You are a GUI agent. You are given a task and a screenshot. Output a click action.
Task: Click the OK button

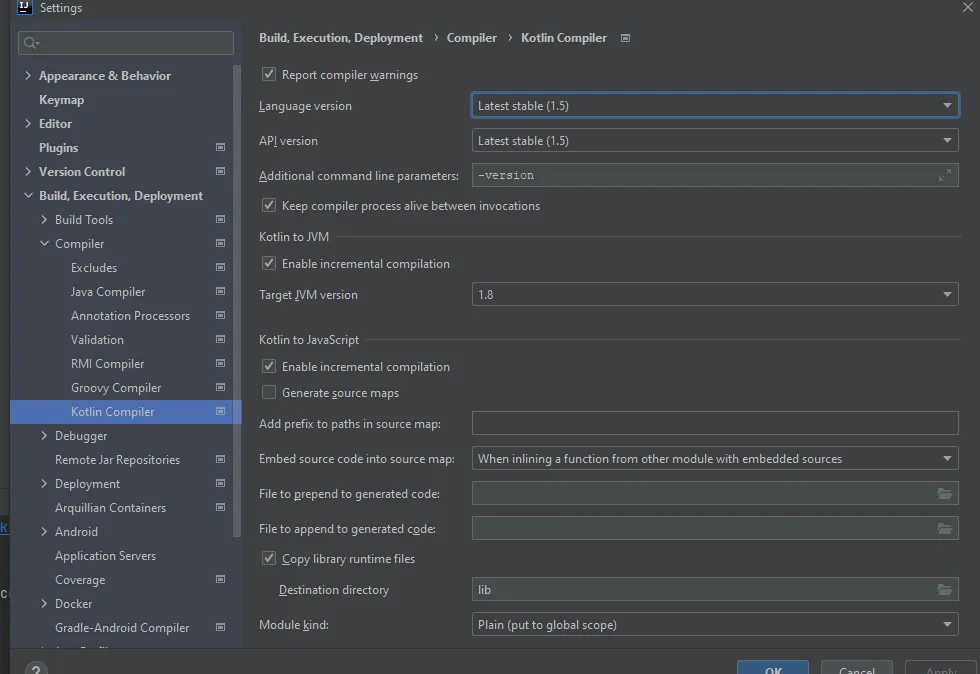click(x=772, y=668)
